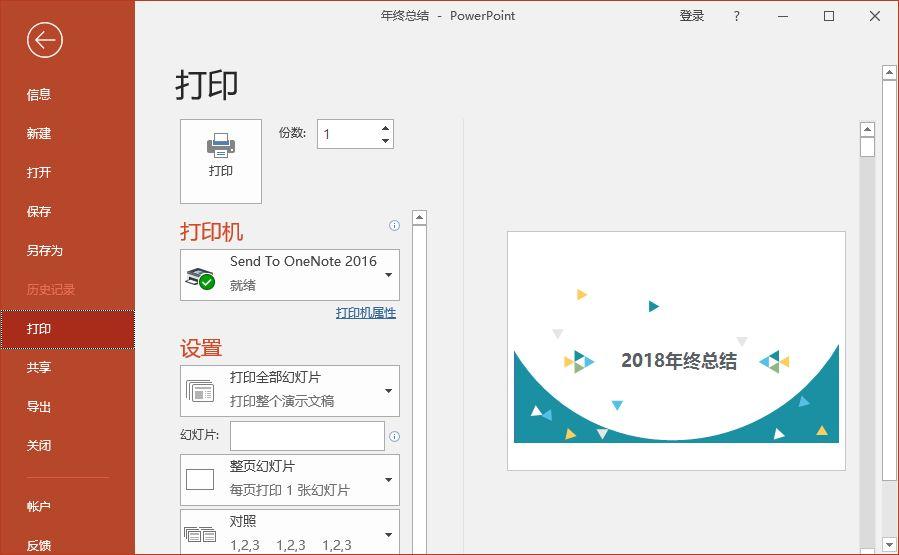Minimize the PowerPoint window

click(783, 16)
